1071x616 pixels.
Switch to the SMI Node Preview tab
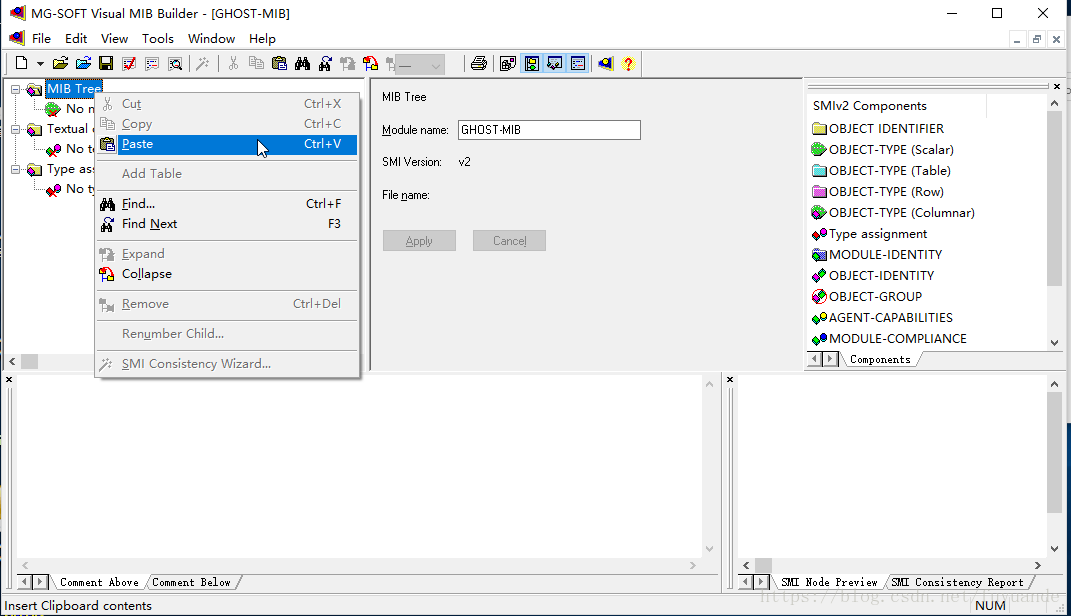pos(829,583)
